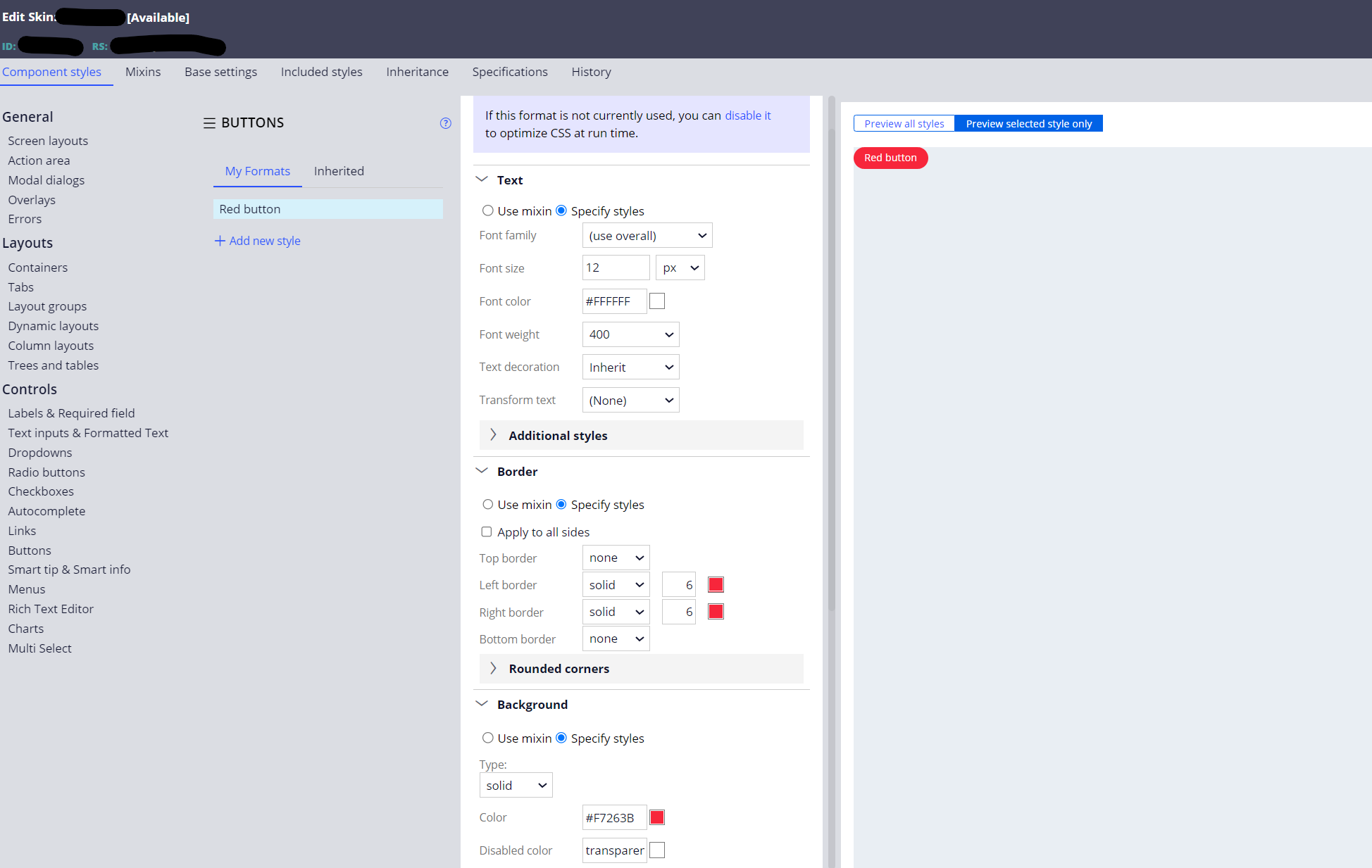Viewport: 1372px width, 868px height.
Task: Switch to the Mixins tab
Action: point(143,72)
